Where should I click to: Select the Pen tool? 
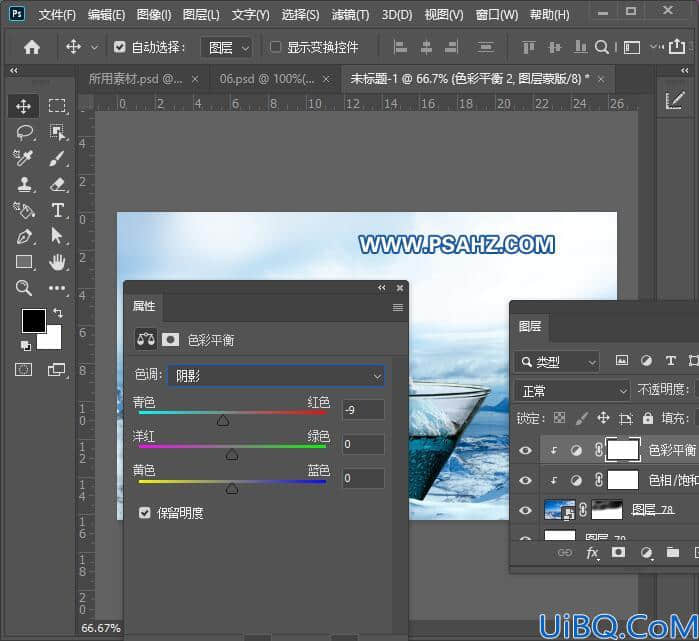(24, 236)
